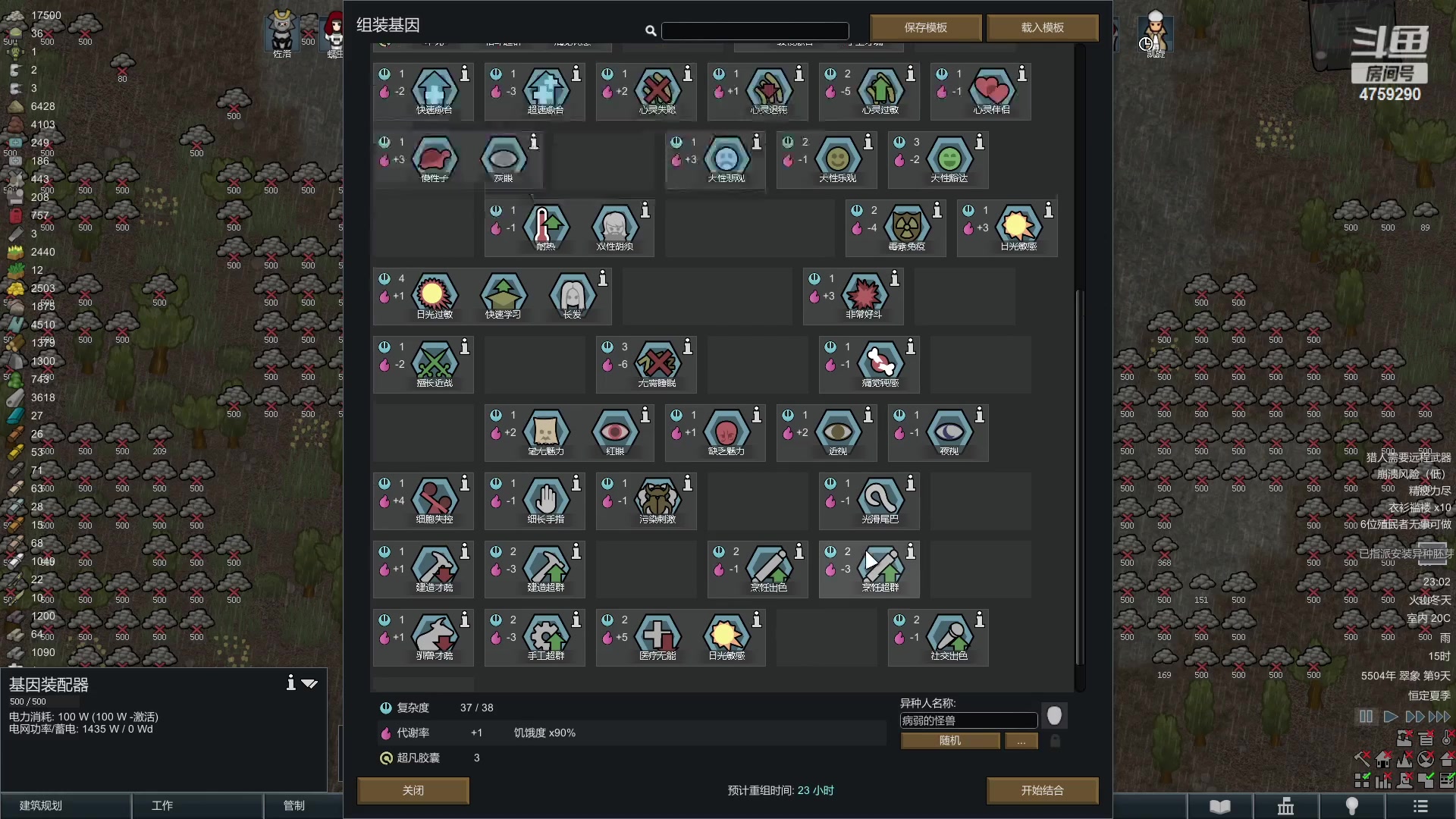This screenshot has width=1456, height=819.
Task: Select the 烹饪超群 gene icon
Action: [880, 566]
